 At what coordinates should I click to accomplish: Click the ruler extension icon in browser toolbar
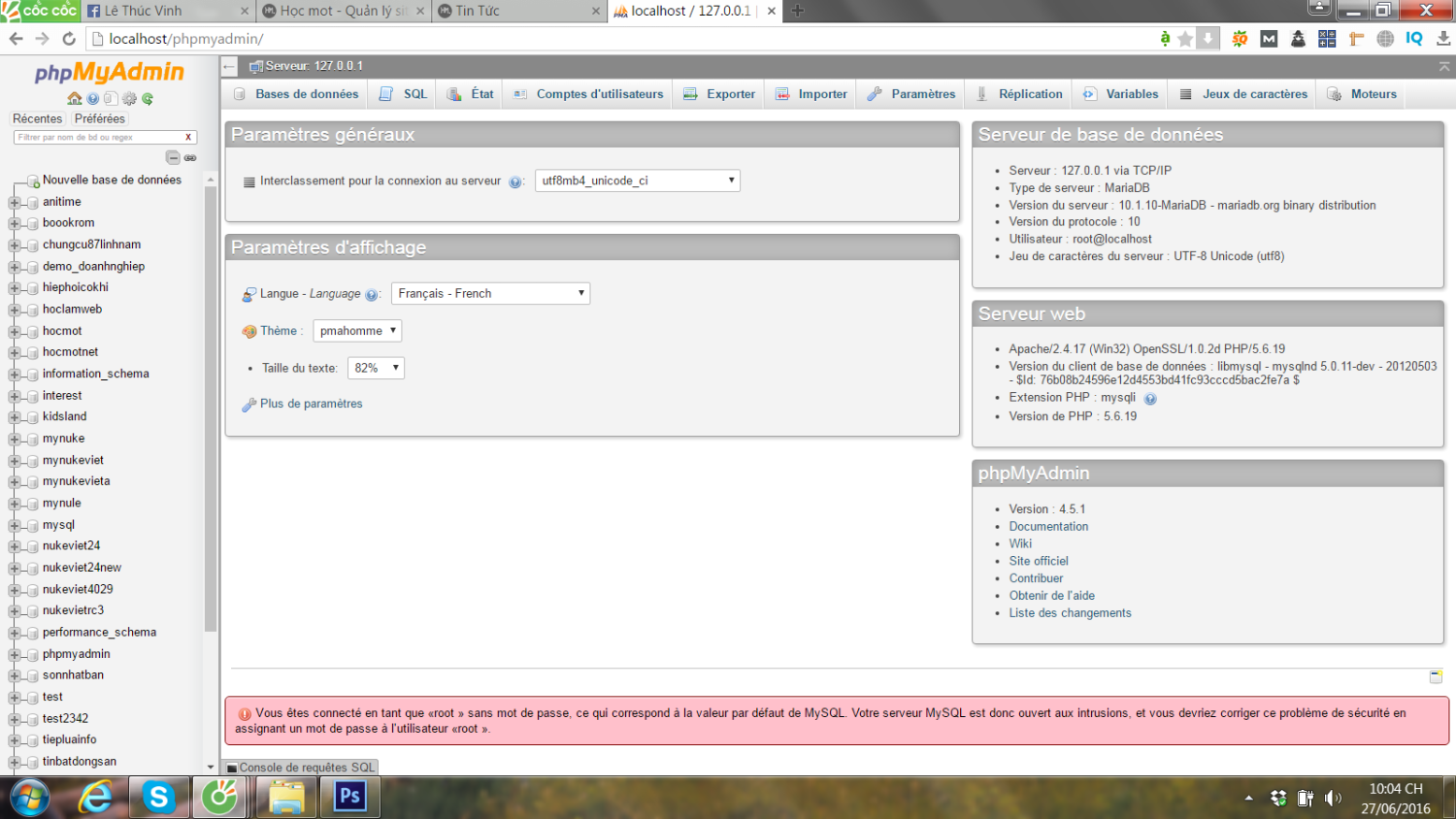click(x=1356, y=39)
